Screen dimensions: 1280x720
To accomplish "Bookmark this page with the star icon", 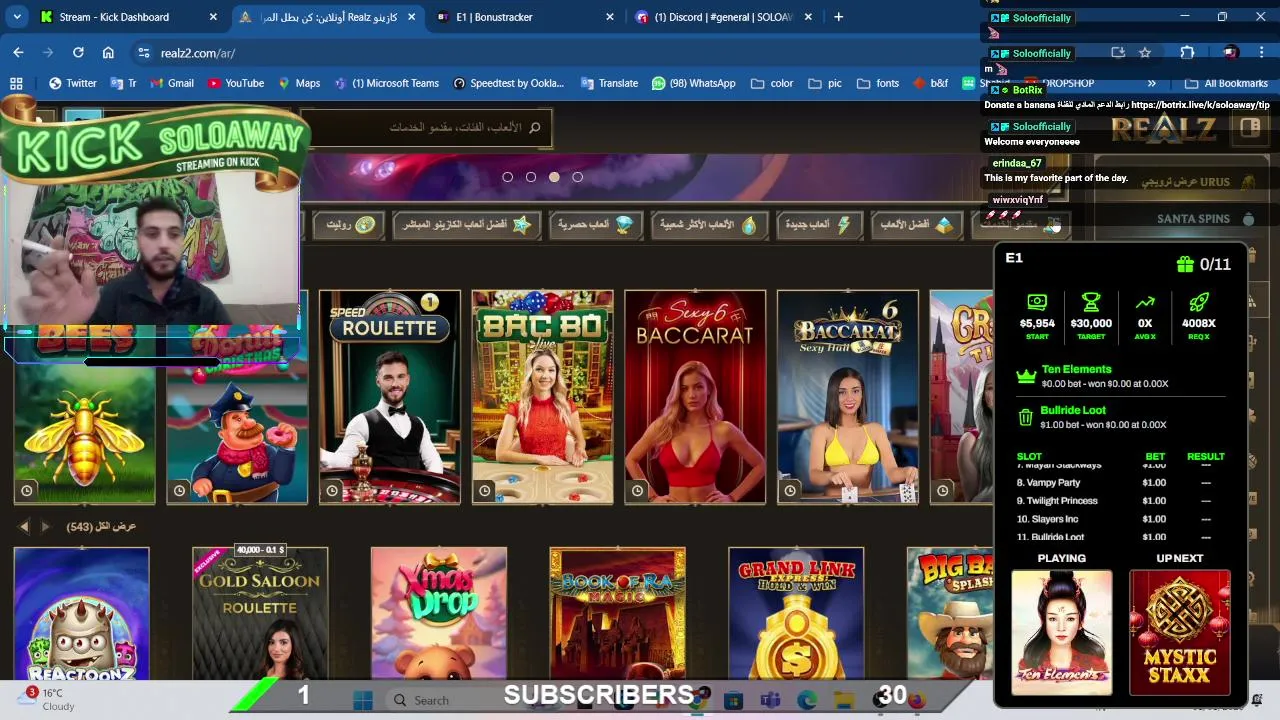I will (x=1145, y=53).
